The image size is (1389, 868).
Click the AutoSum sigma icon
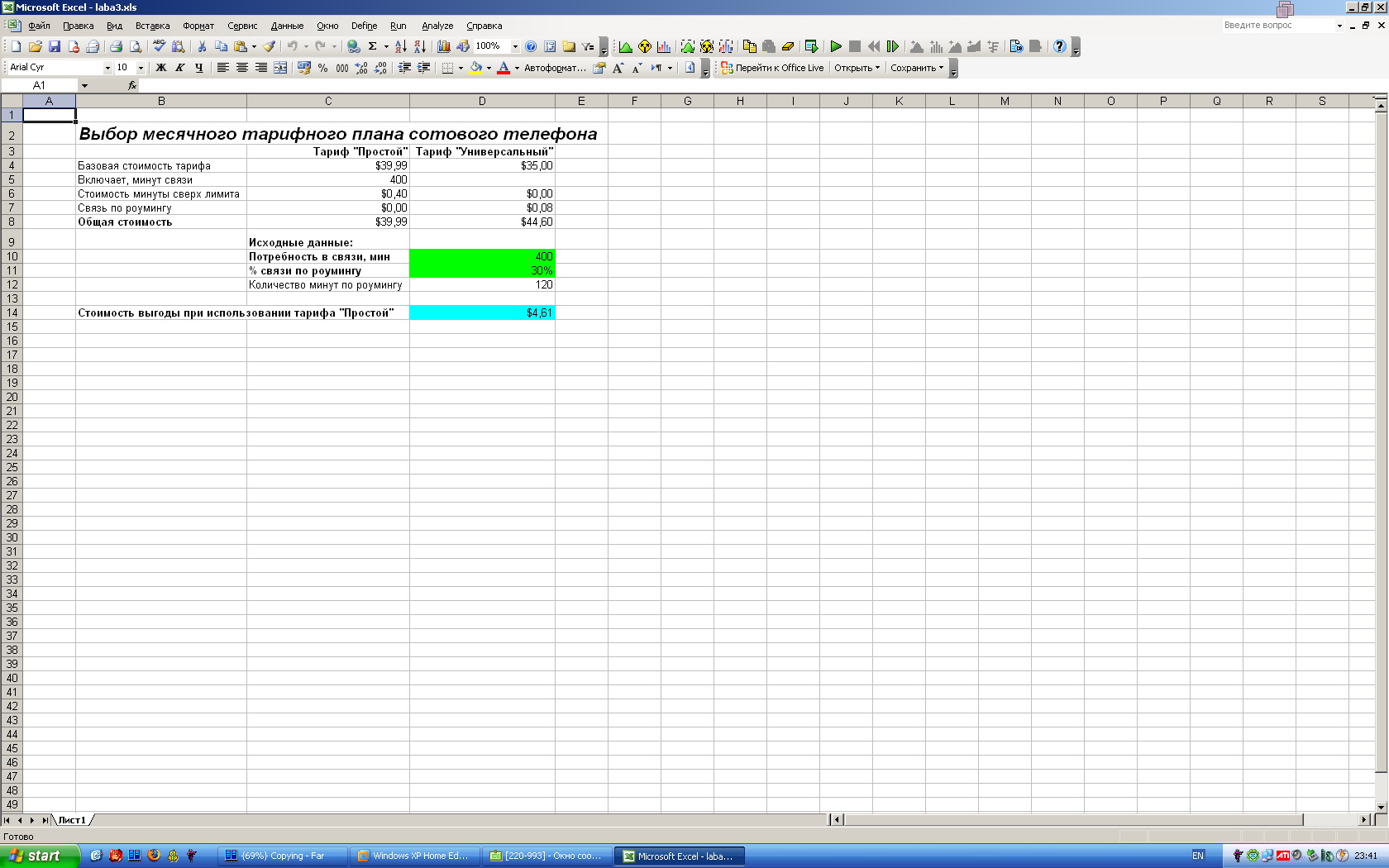373,47
